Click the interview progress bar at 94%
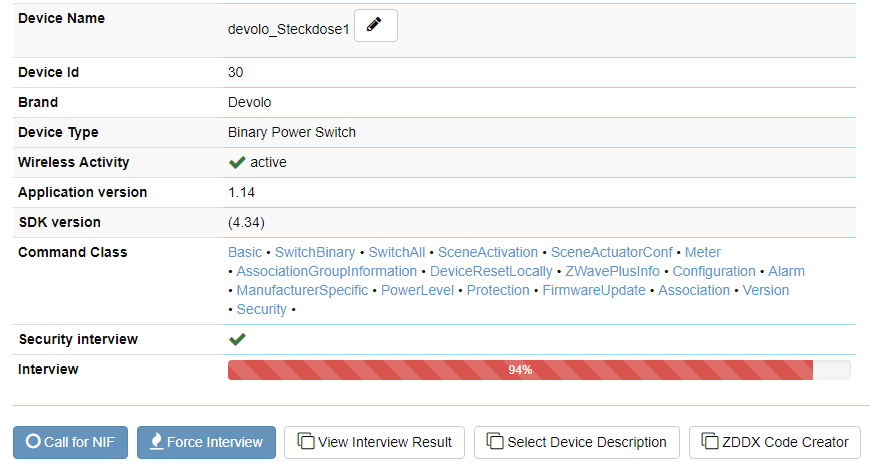Viewport: 870px width, 476px height. [520, 370]
